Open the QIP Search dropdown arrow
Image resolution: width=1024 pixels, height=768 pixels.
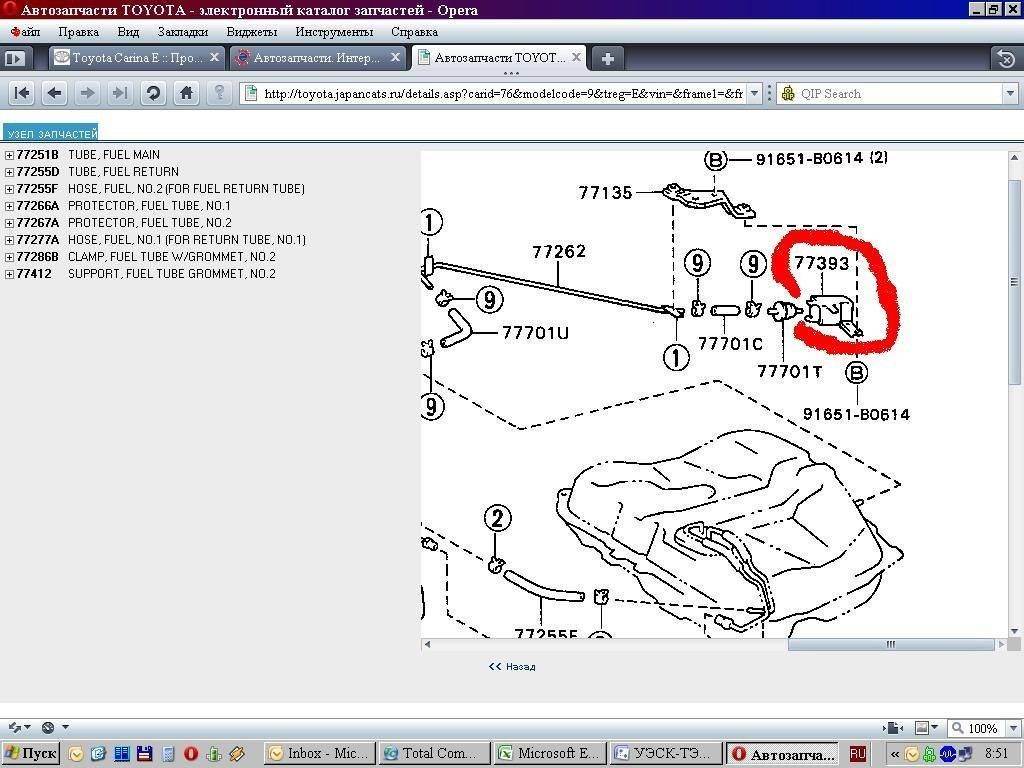[x=1009, y=93]
